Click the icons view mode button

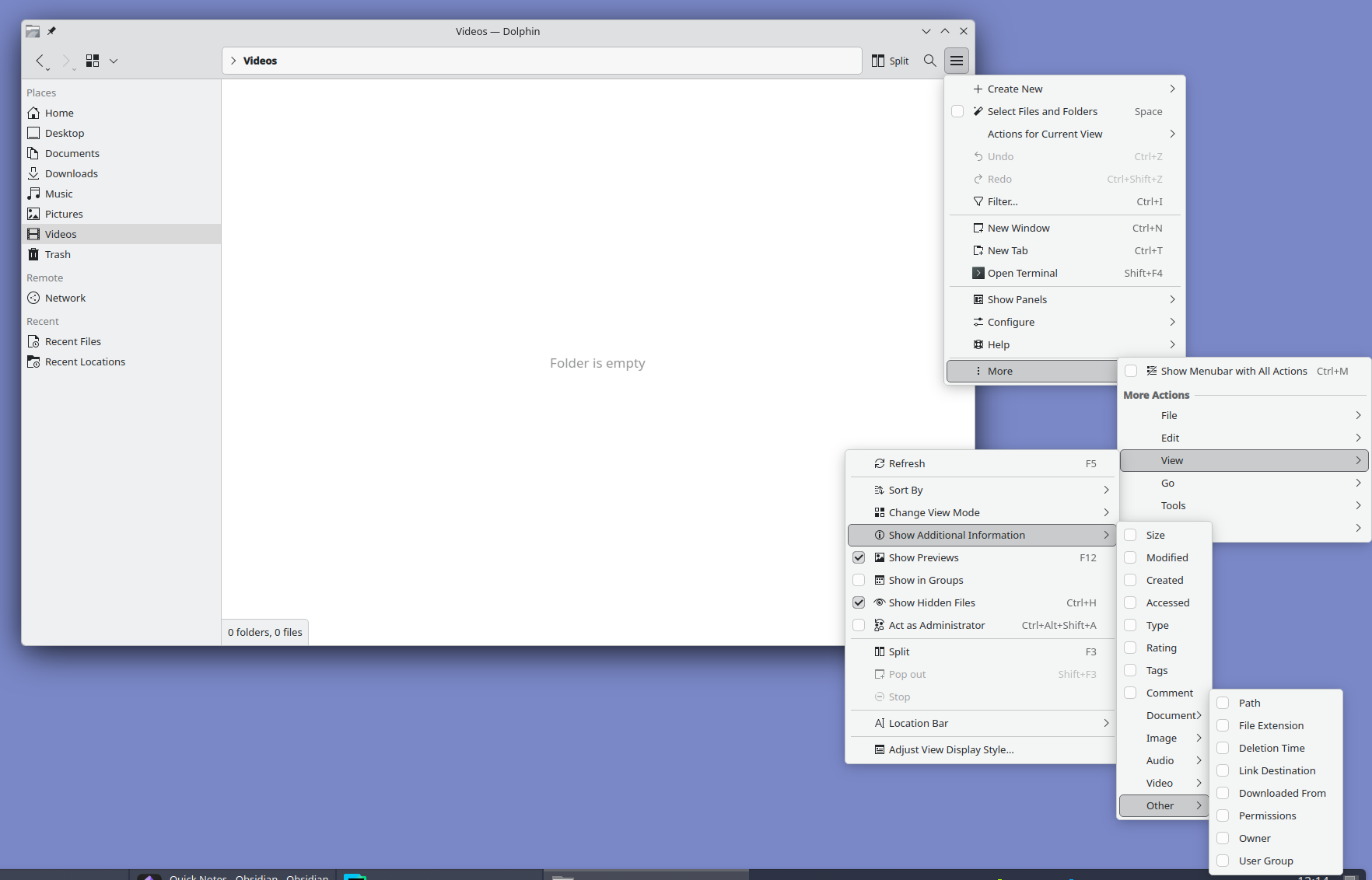pyautogui.click(x=93, y=61)
